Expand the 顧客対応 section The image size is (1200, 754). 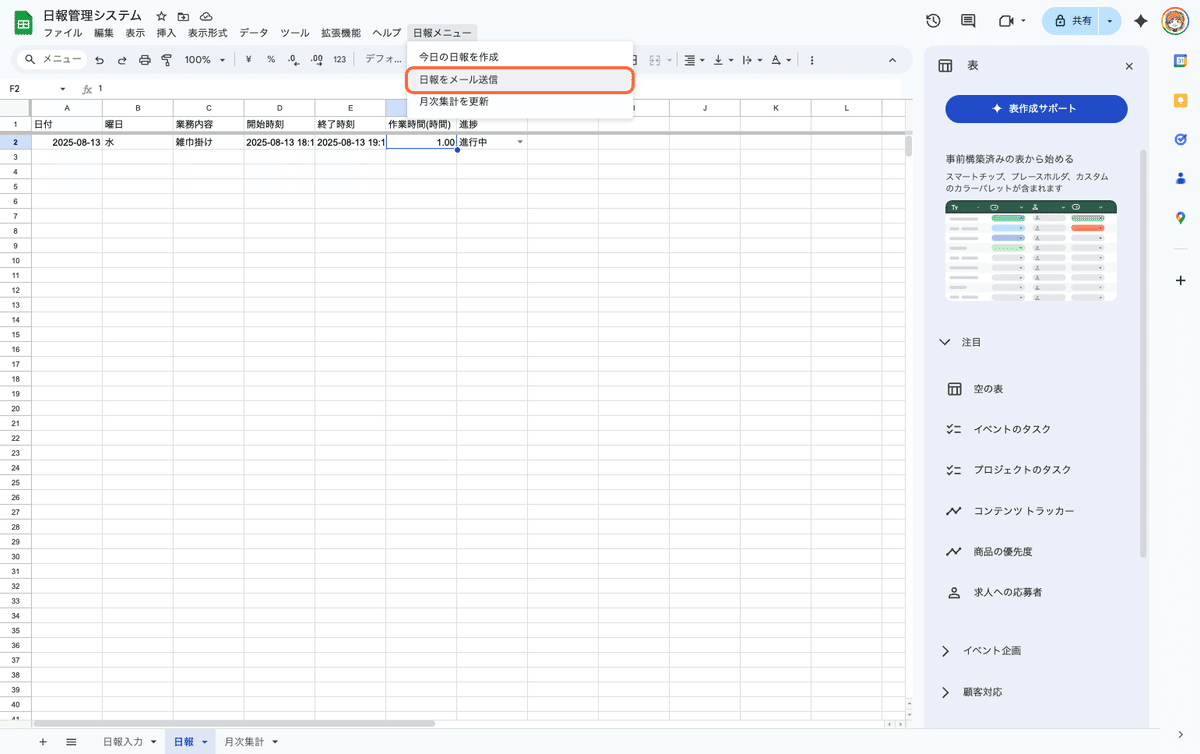click(x=945, y=692)
